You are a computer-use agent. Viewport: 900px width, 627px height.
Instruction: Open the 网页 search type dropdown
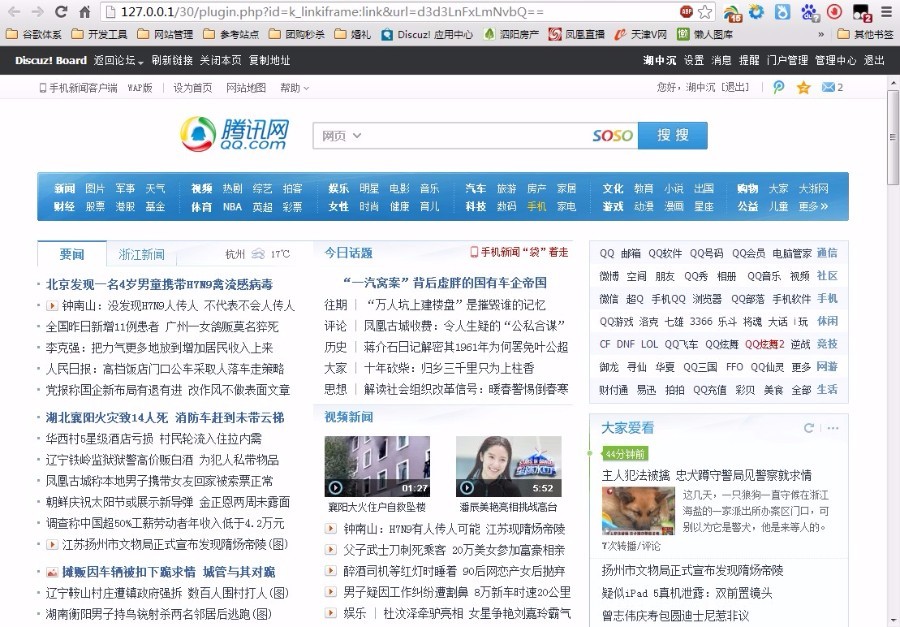click(x=342, y=136)
